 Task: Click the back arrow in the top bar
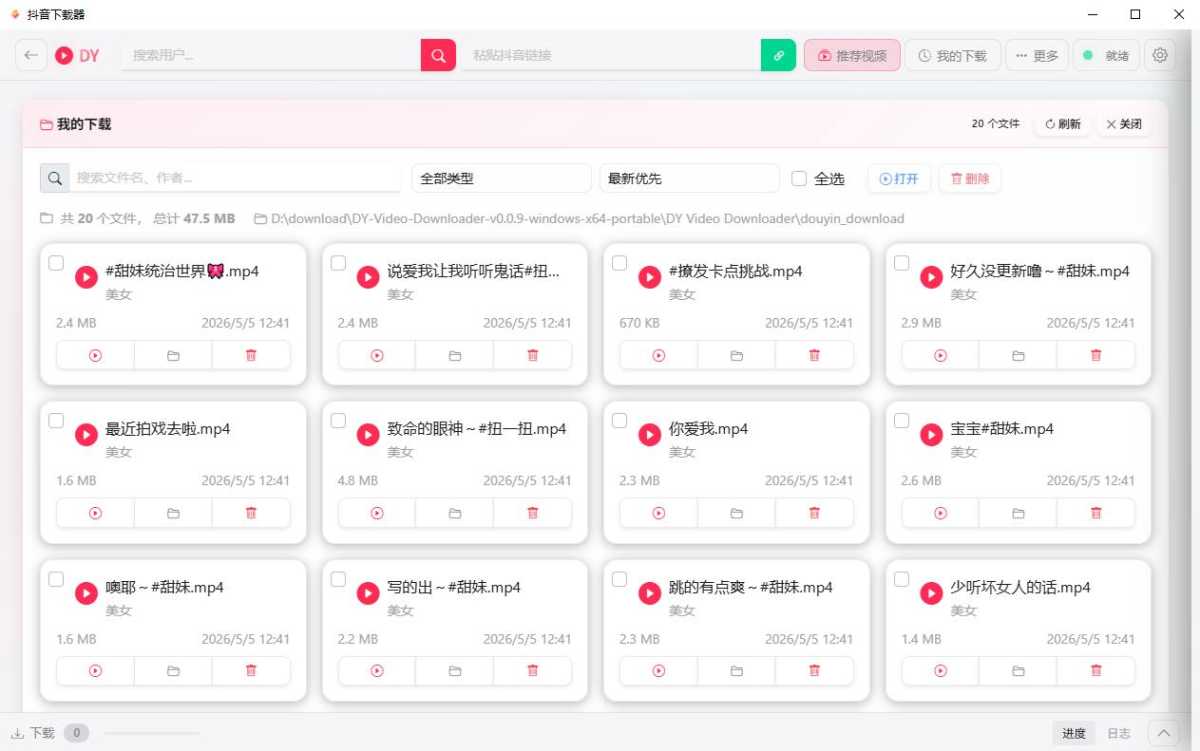coord(31,56)
